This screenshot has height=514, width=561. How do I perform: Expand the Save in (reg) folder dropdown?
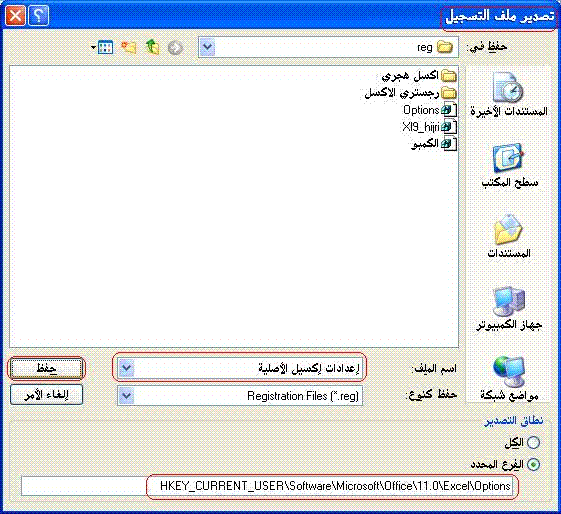(x=208, y=47)
